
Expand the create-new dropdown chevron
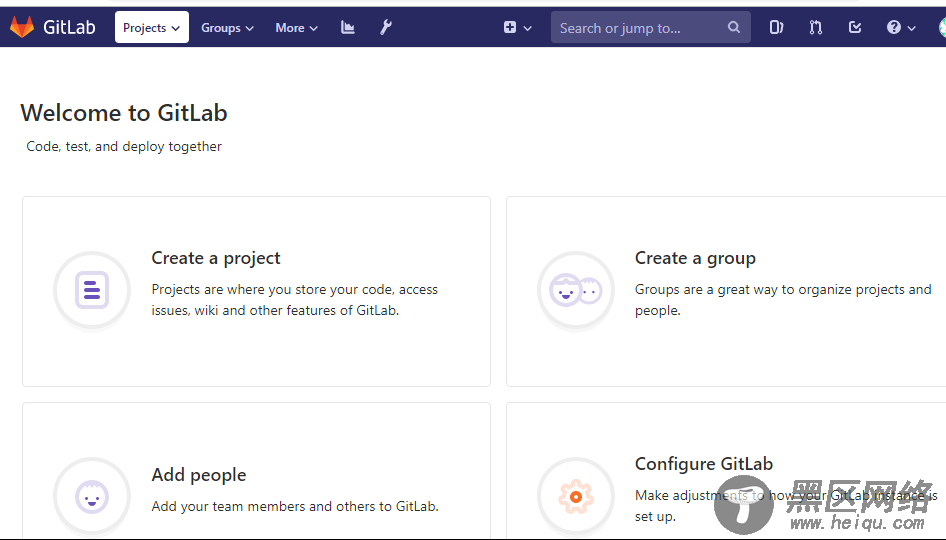(x=527, y=28)
